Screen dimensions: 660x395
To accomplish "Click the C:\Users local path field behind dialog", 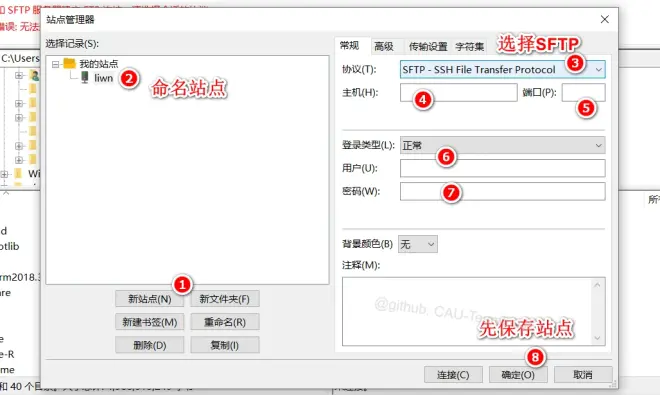I will (x=21, y=58).
